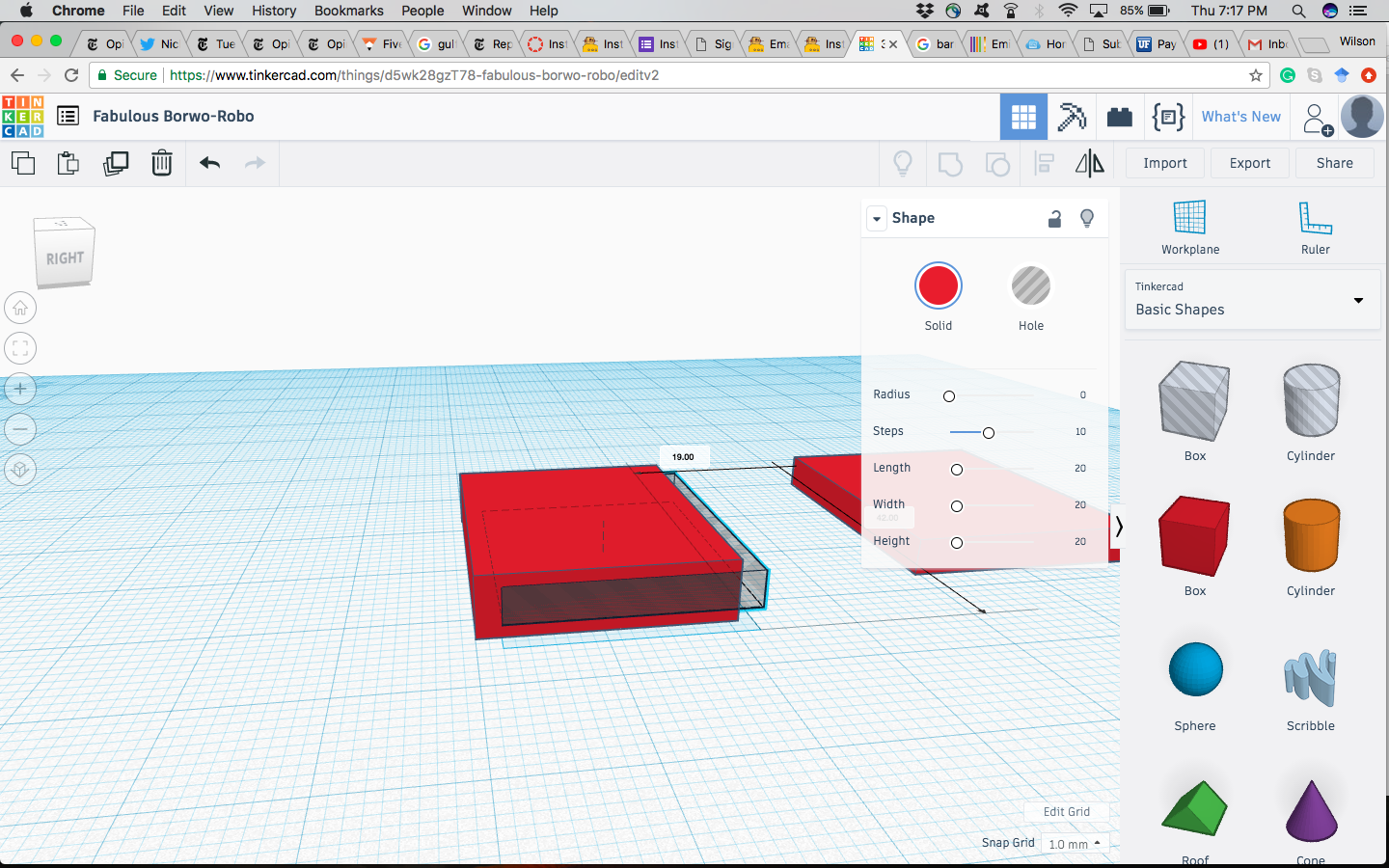Click the Edit Grid button

pos(1067,812)
